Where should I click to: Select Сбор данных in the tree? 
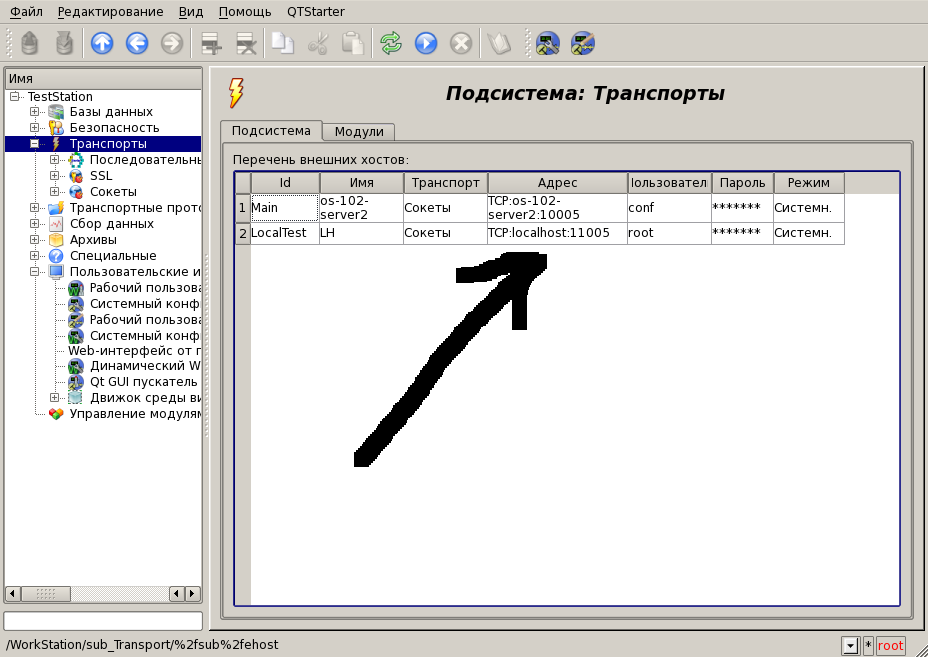(x=111, y=224)
